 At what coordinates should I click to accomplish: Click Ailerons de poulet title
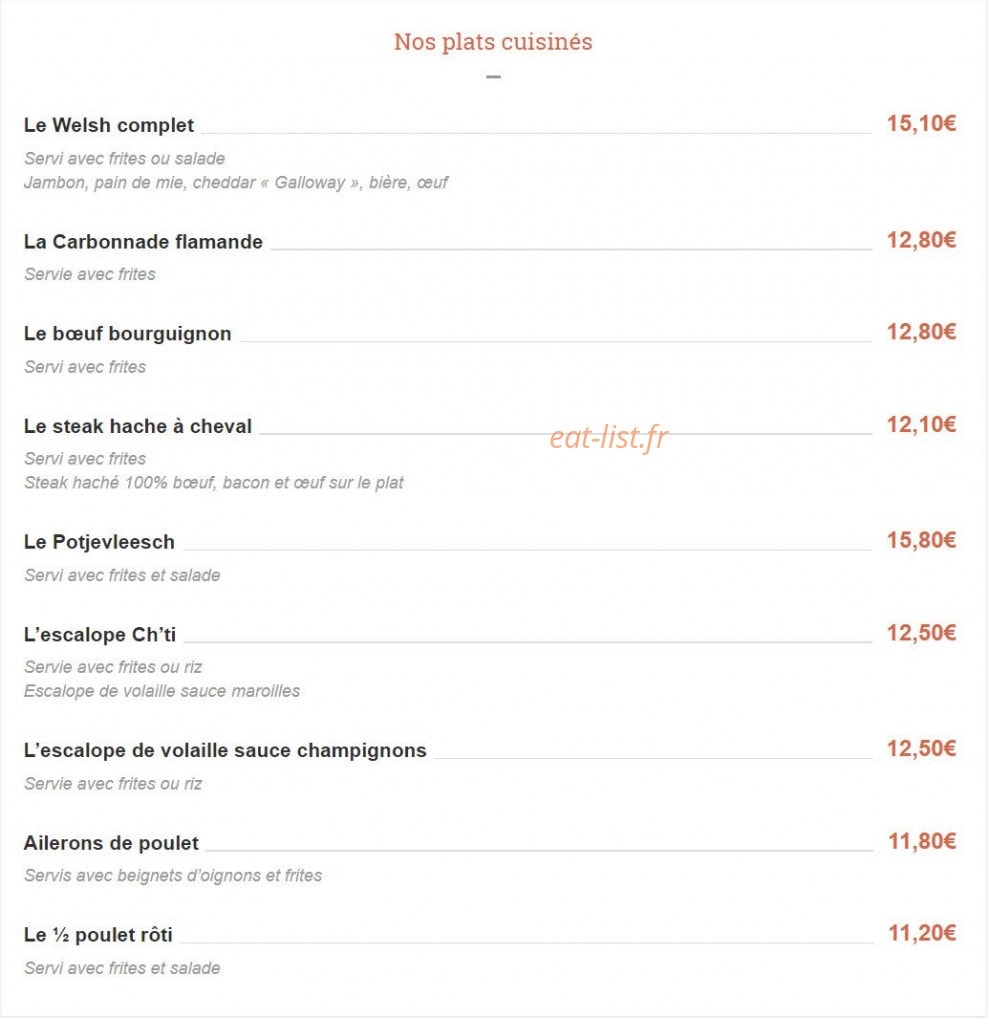(111, 843)
